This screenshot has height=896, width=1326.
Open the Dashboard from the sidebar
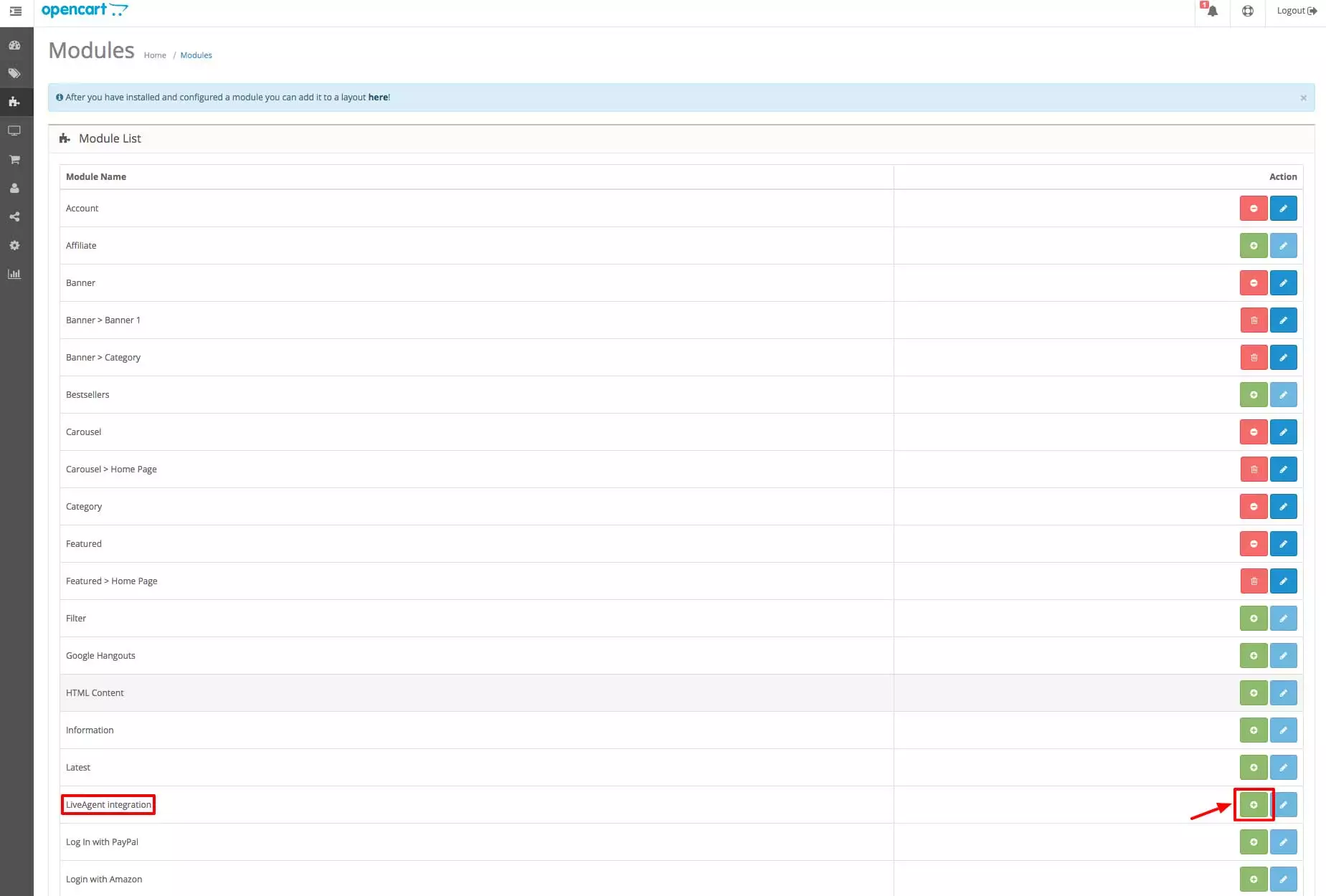[14, 44]
